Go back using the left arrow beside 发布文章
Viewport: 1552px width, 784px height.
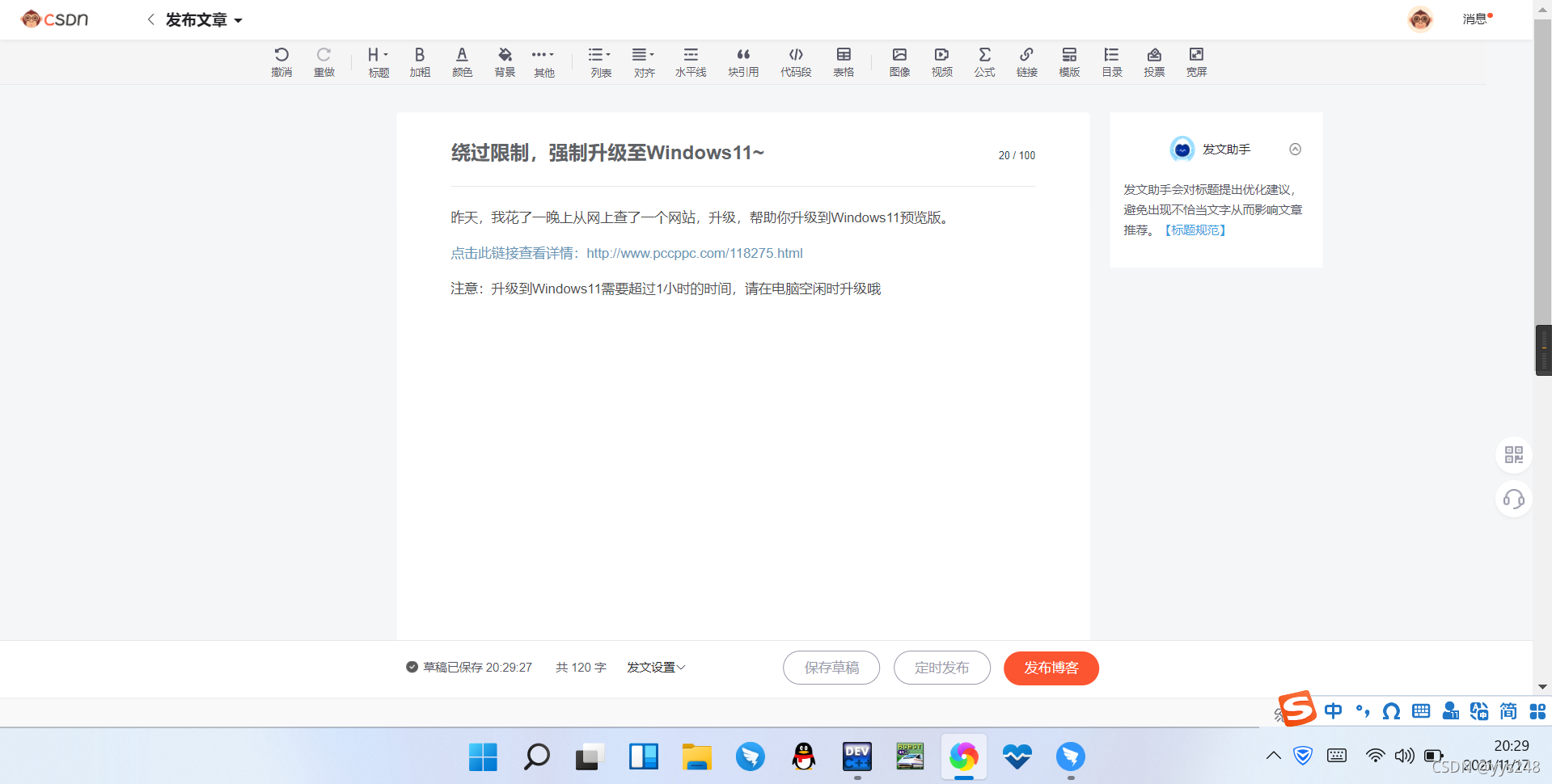click(x=150, y=19)
